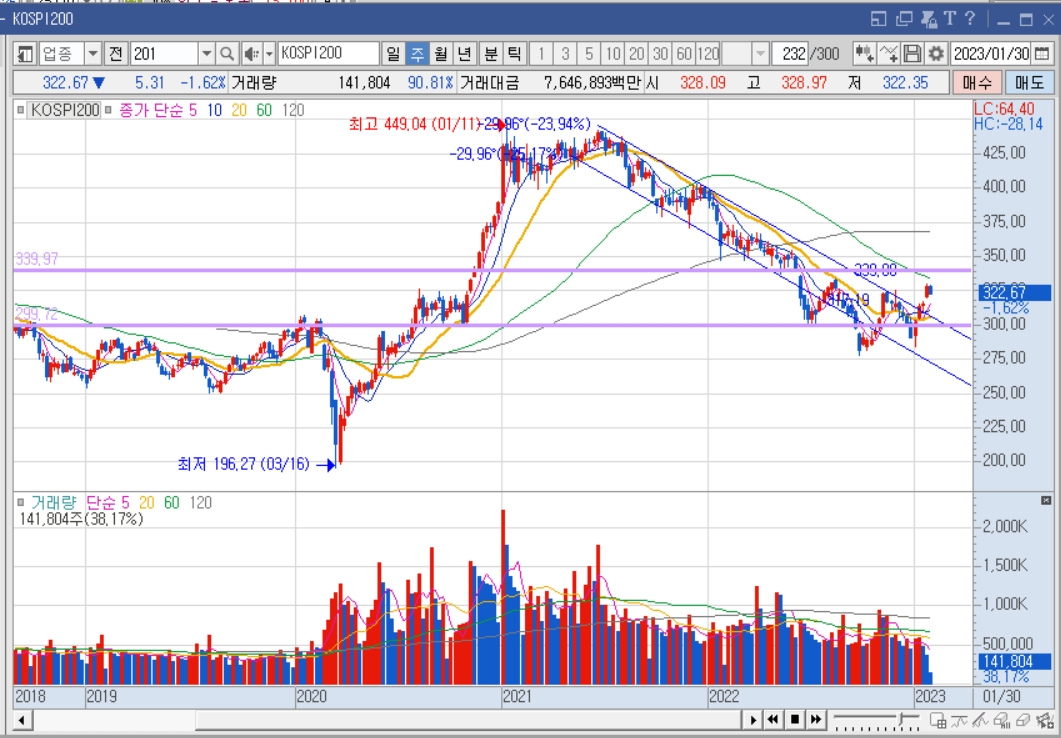Viewport: 1061px width, 738px height.
Task: Click the trendline drawing tool icon
Action: (978, 720)
